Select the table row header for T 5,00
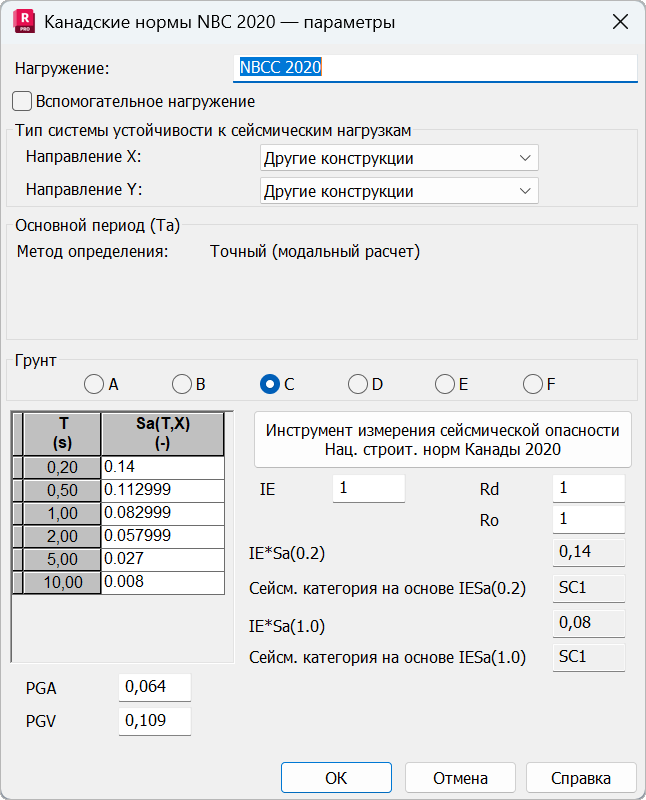This screenshot has width=646, height=800. pos(62,559)
